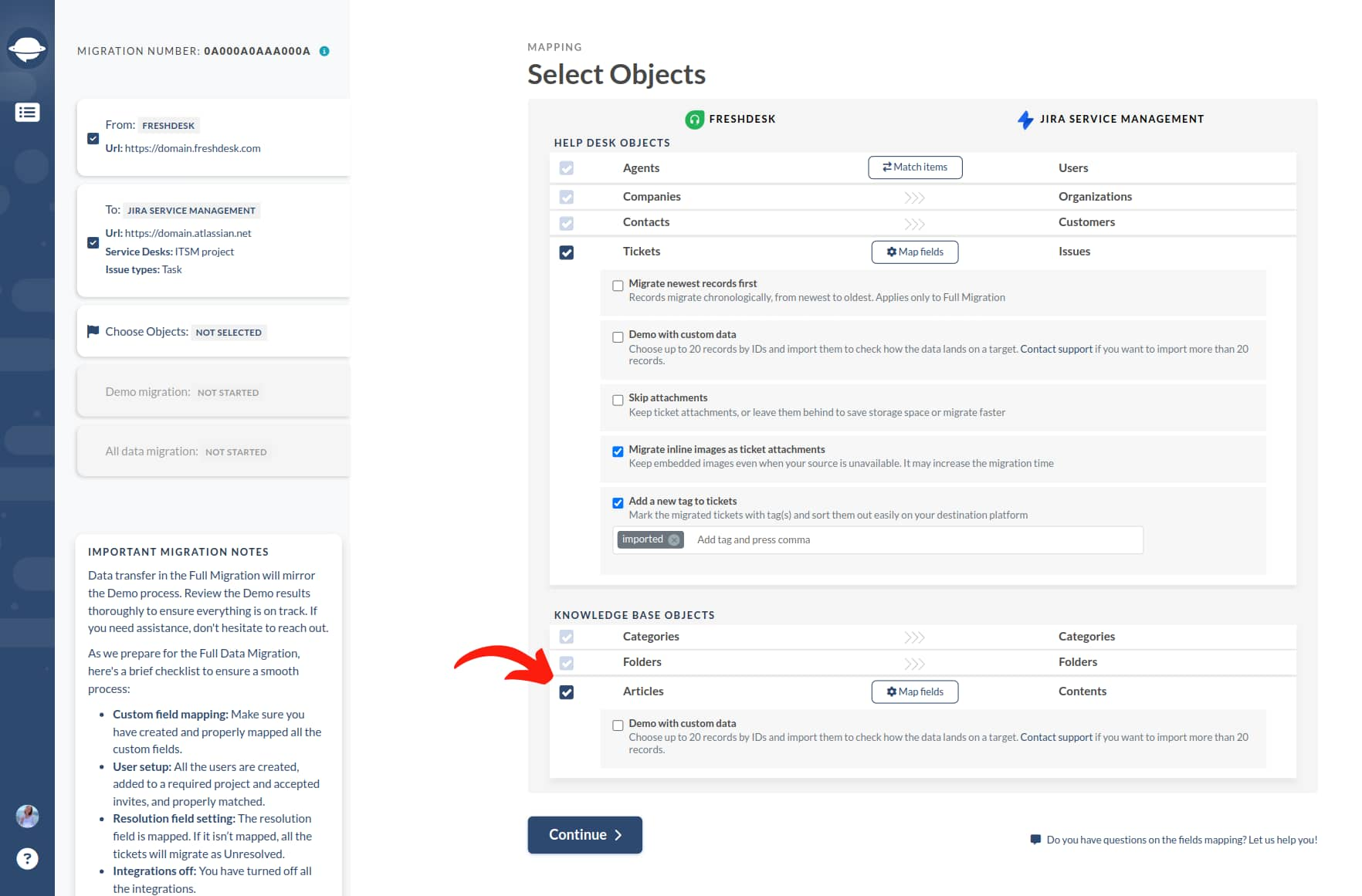Click the Important Migration Notes heading
1362x896 pixels.
[x=178, y=552]
